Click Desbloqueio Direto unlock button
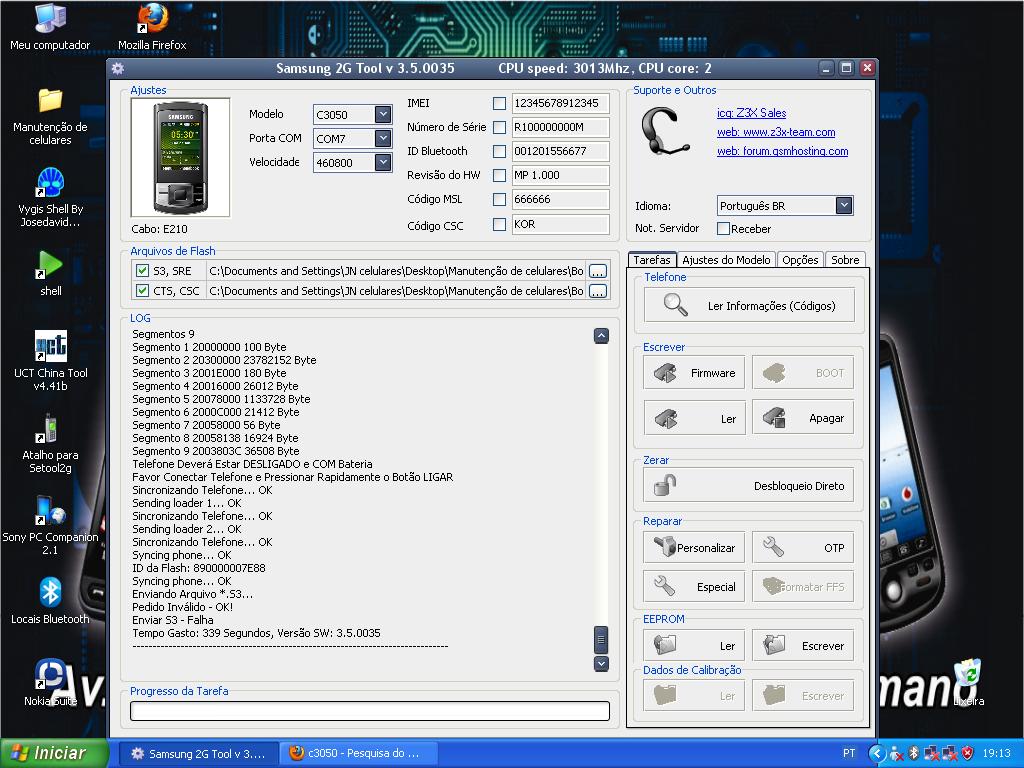Screen dimensions: 1024x768 (749, 485)
